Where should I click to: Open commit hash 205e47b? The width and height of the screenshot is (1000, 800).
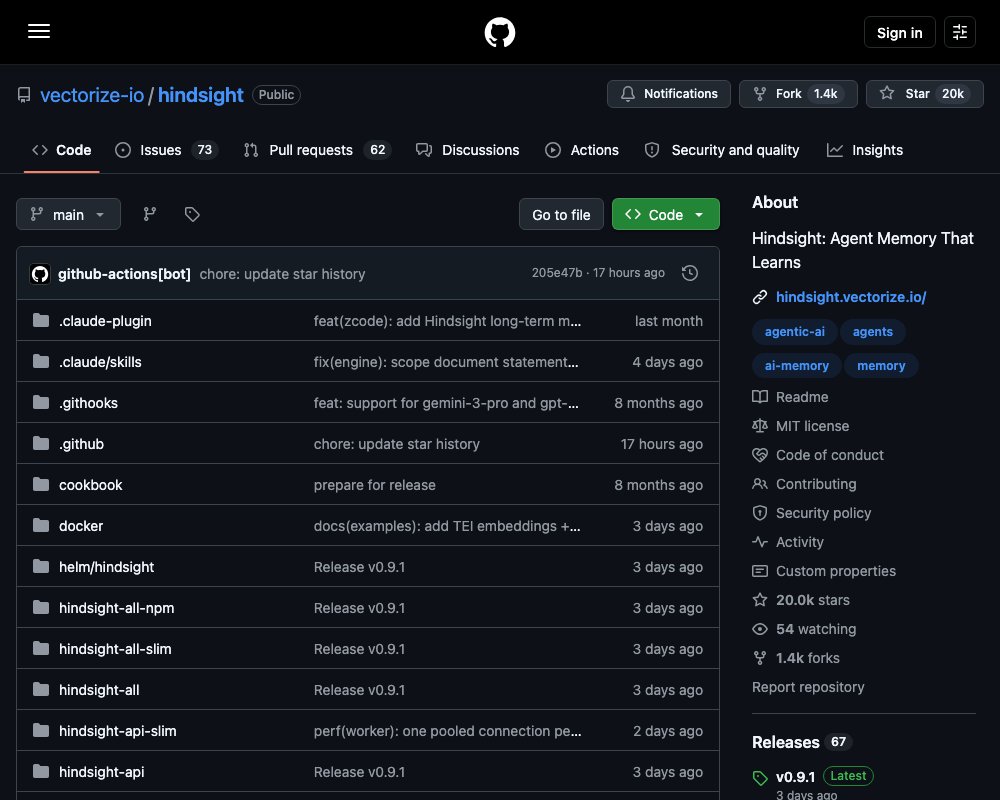tap(557, 272)
